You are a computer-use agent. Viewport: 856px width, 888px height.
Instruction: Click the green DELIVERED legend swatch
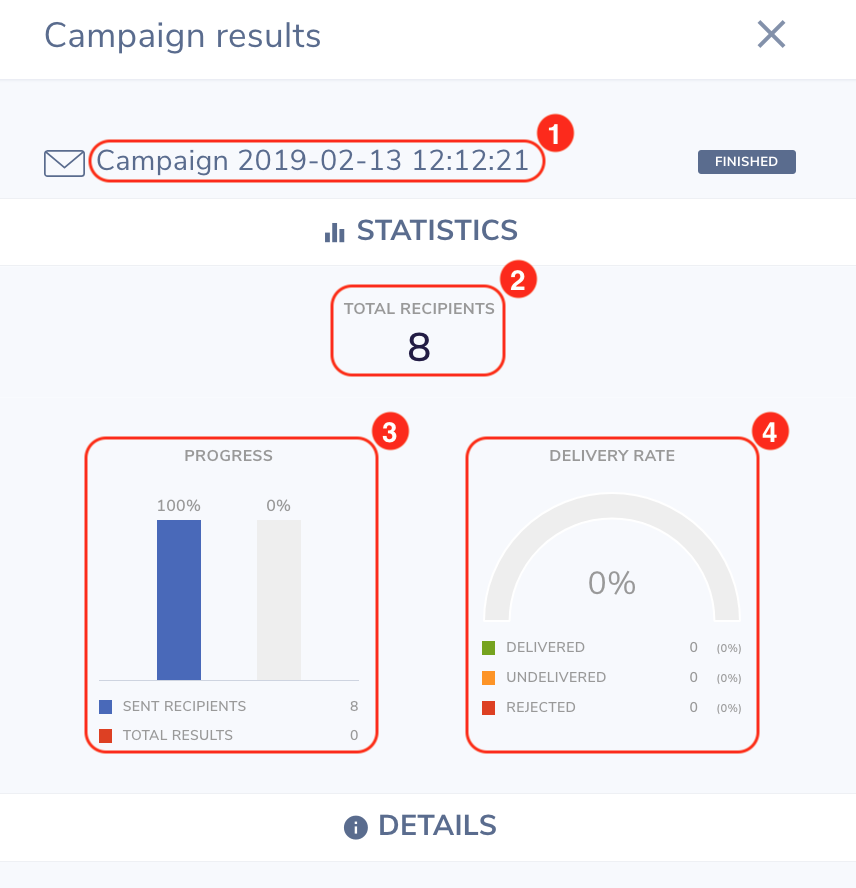[488, 648]
